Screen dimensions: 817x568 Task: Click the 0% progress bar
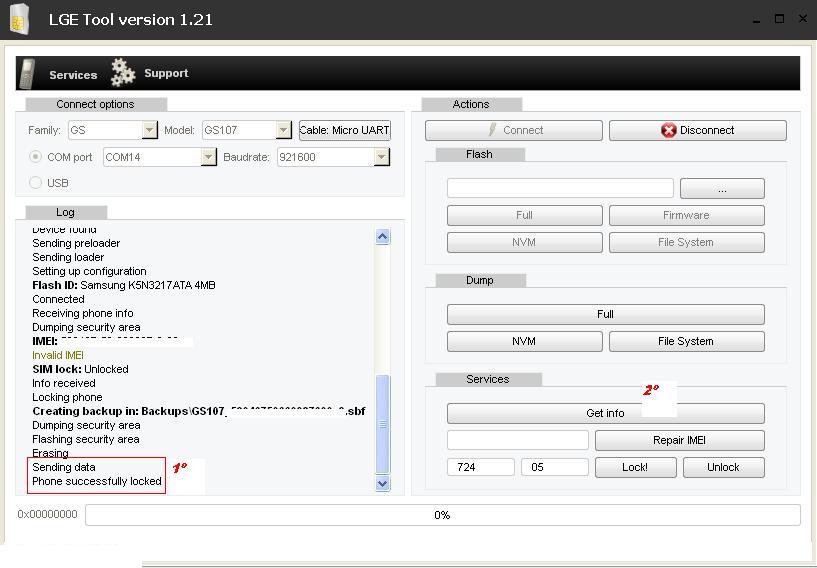point(442,515)
